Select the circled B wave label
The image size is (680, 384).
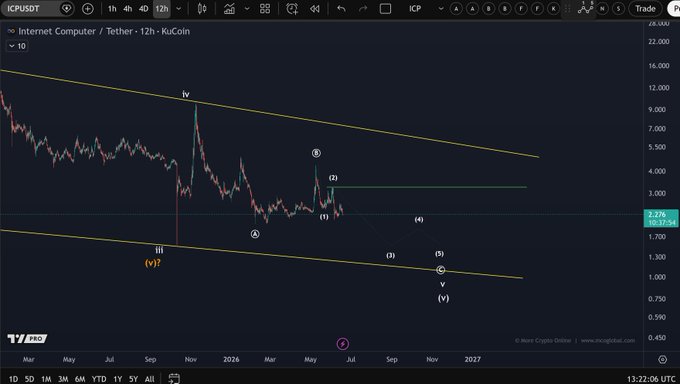coord(316,153)
